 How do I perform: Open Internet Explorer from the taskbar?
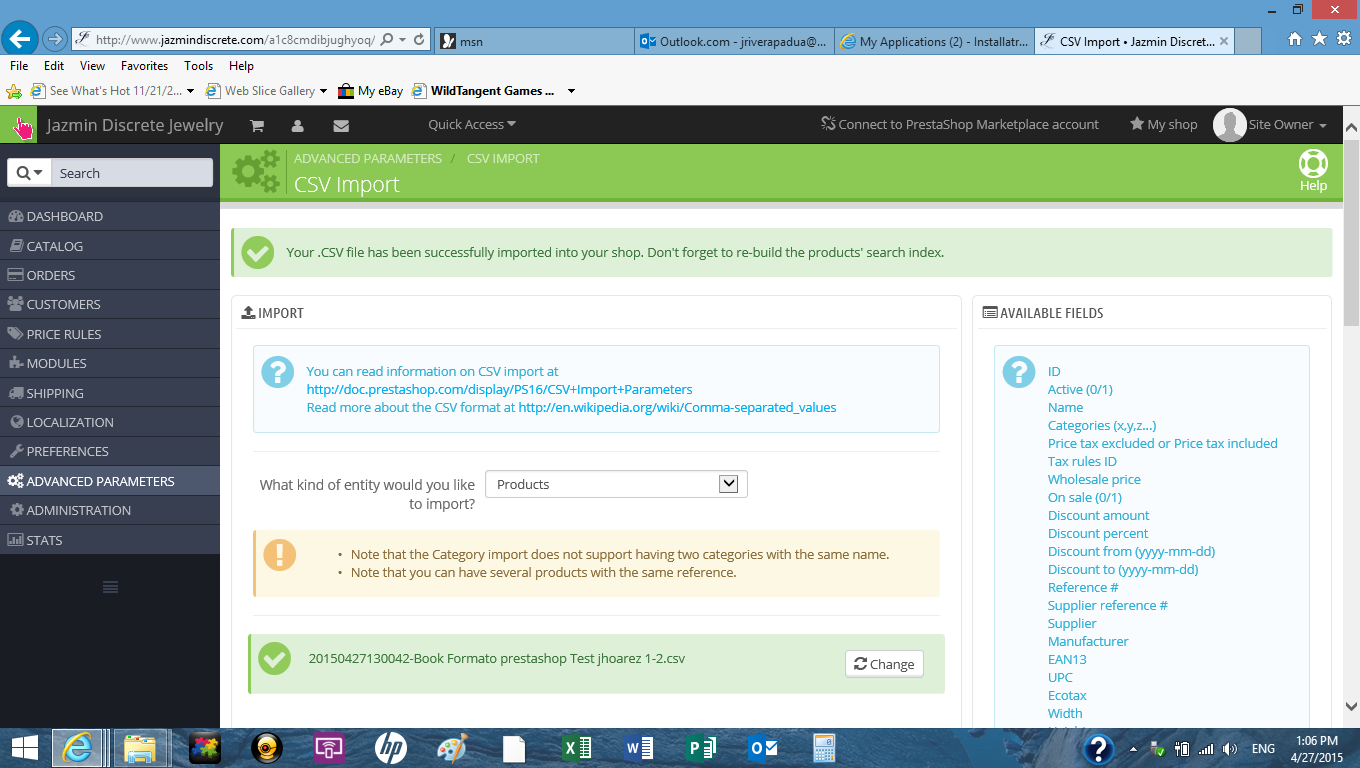[78, 748]
